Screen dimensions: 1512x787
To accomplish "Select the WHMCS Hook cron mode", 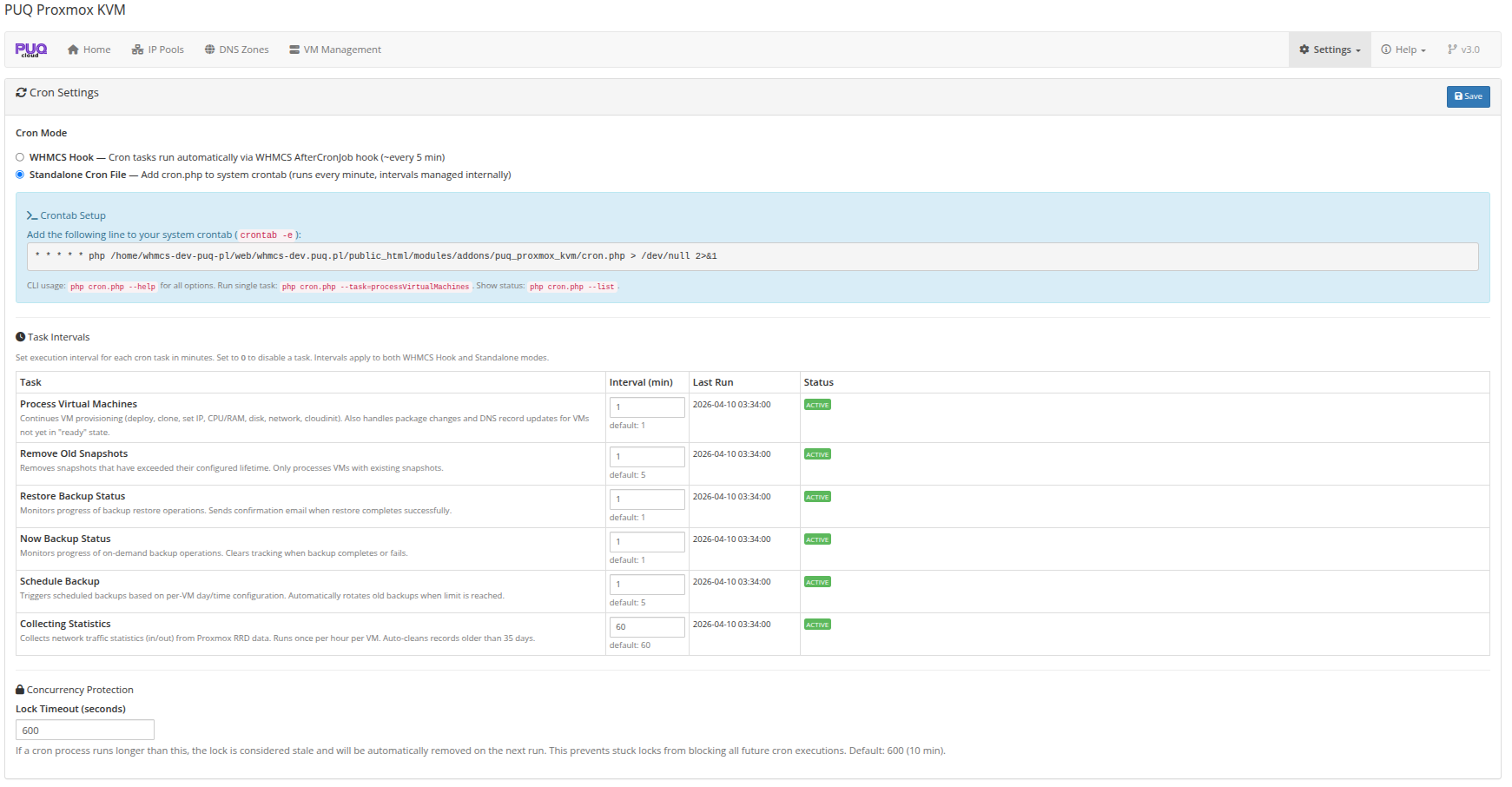I will click(x=20, y=156).
